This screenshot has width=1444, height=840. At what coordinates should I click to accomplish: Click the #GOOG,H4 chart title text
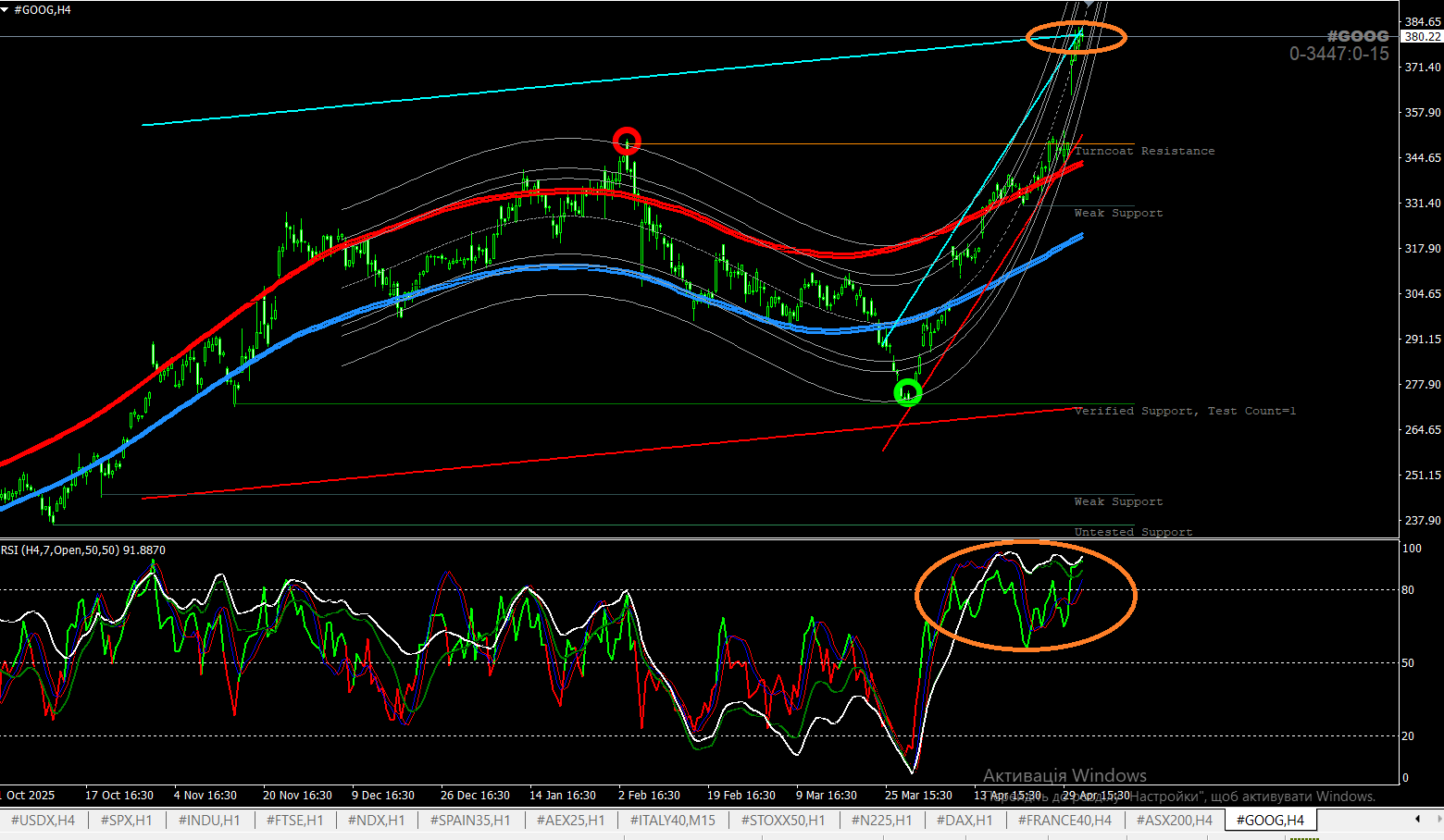(43, 9)
